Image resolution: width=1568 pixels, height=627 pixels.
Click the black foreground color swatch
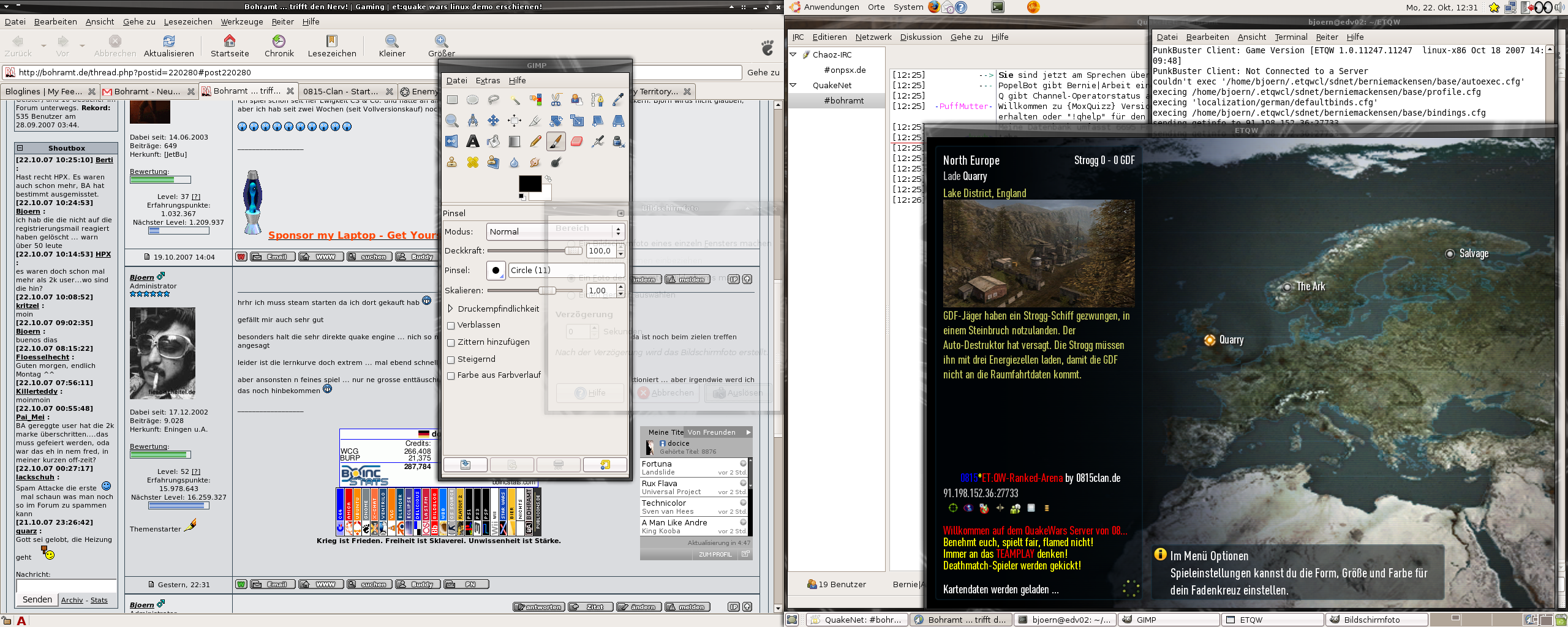click(529, 183)
